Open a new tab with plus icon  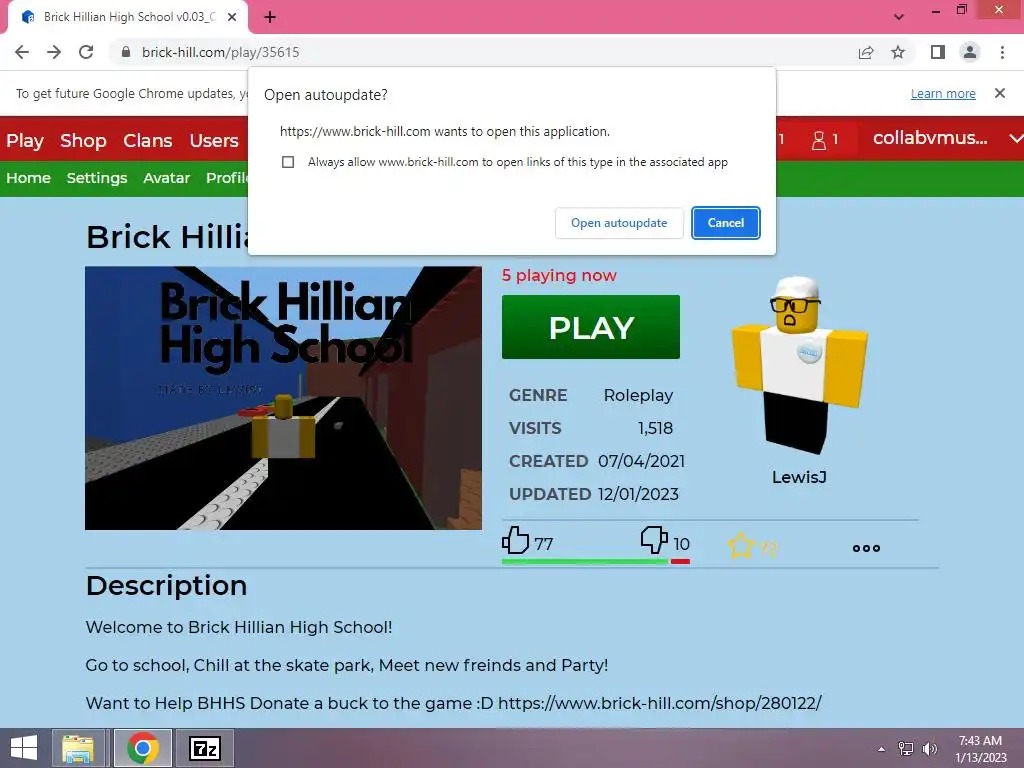tap(270, 17)
